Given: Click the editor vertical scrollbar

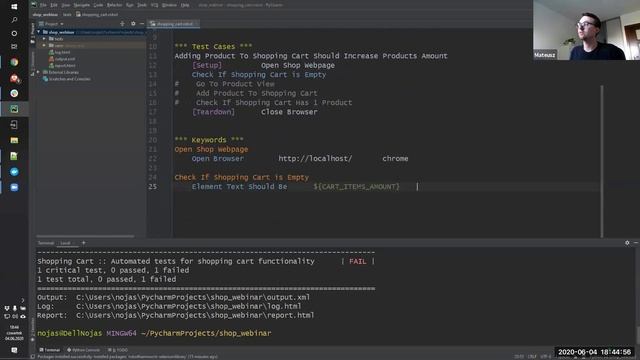Looking at the screenshot, I should pos(602,161).
